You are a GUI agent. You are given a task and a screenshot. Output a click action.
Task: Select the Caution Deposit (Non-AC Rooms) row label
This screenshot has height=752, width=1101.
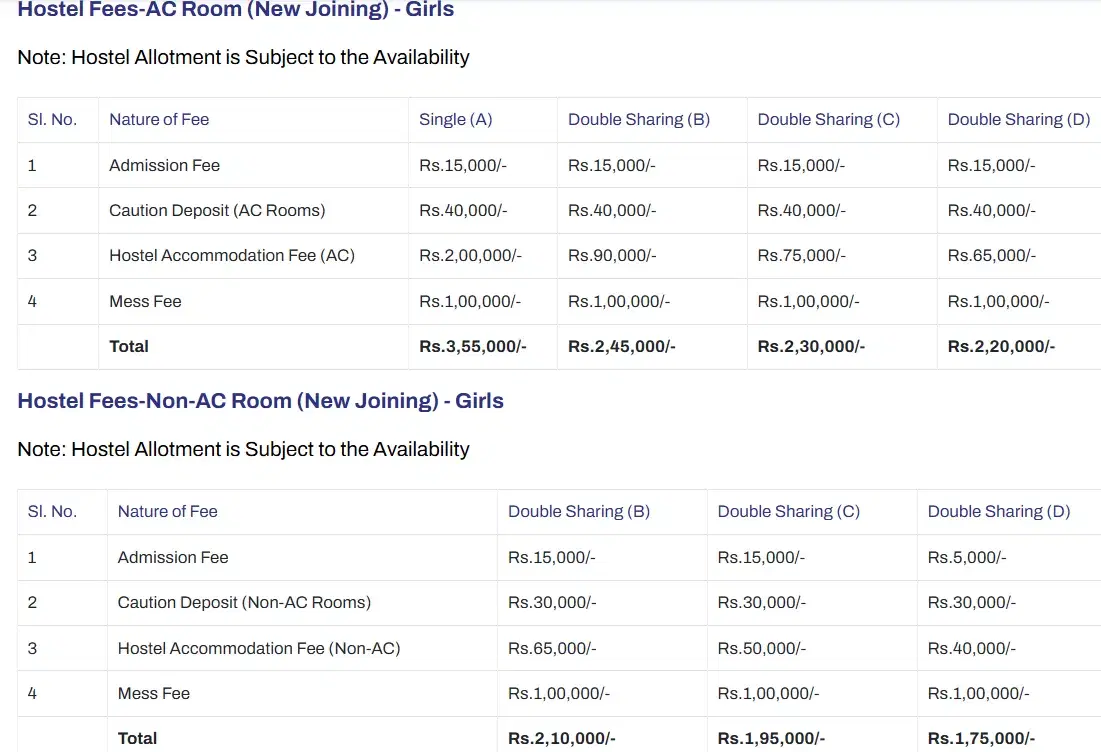(x=243, y=602)
